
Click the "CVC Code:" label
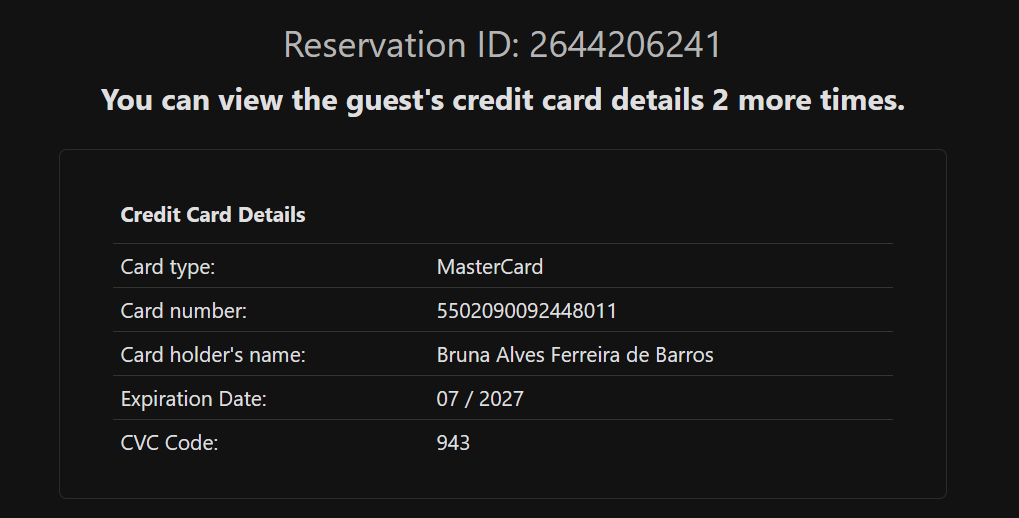click(169, 443)
